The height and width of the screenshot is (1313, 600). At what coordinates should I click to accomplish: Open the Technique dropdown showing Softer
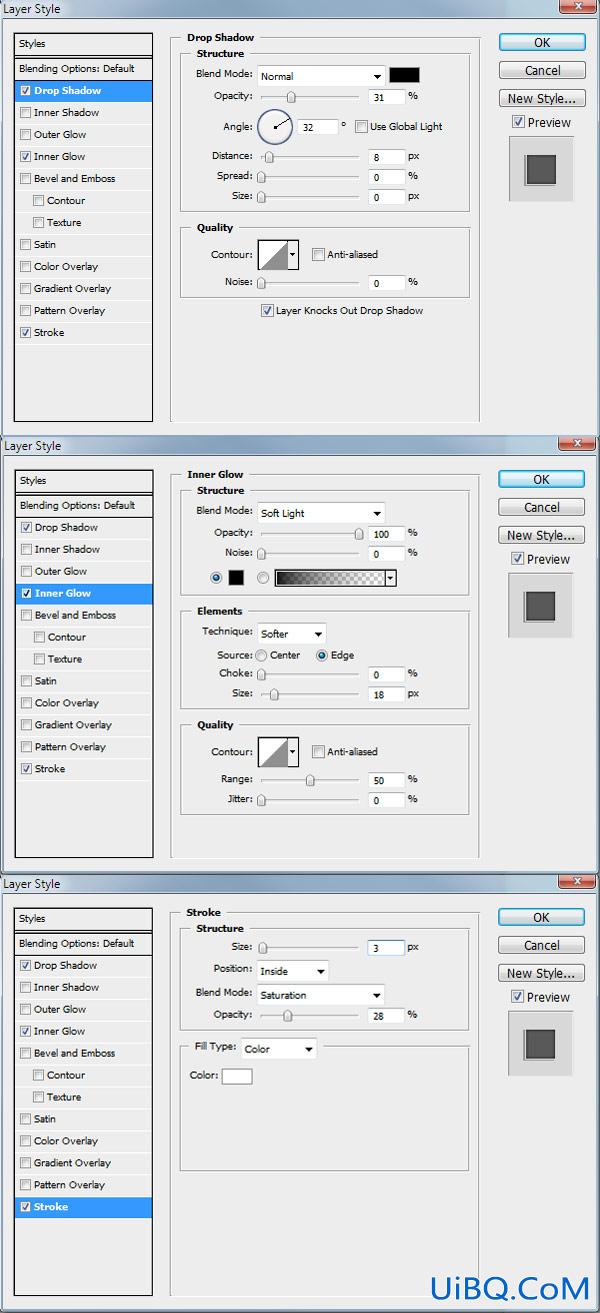click(292, 634)
